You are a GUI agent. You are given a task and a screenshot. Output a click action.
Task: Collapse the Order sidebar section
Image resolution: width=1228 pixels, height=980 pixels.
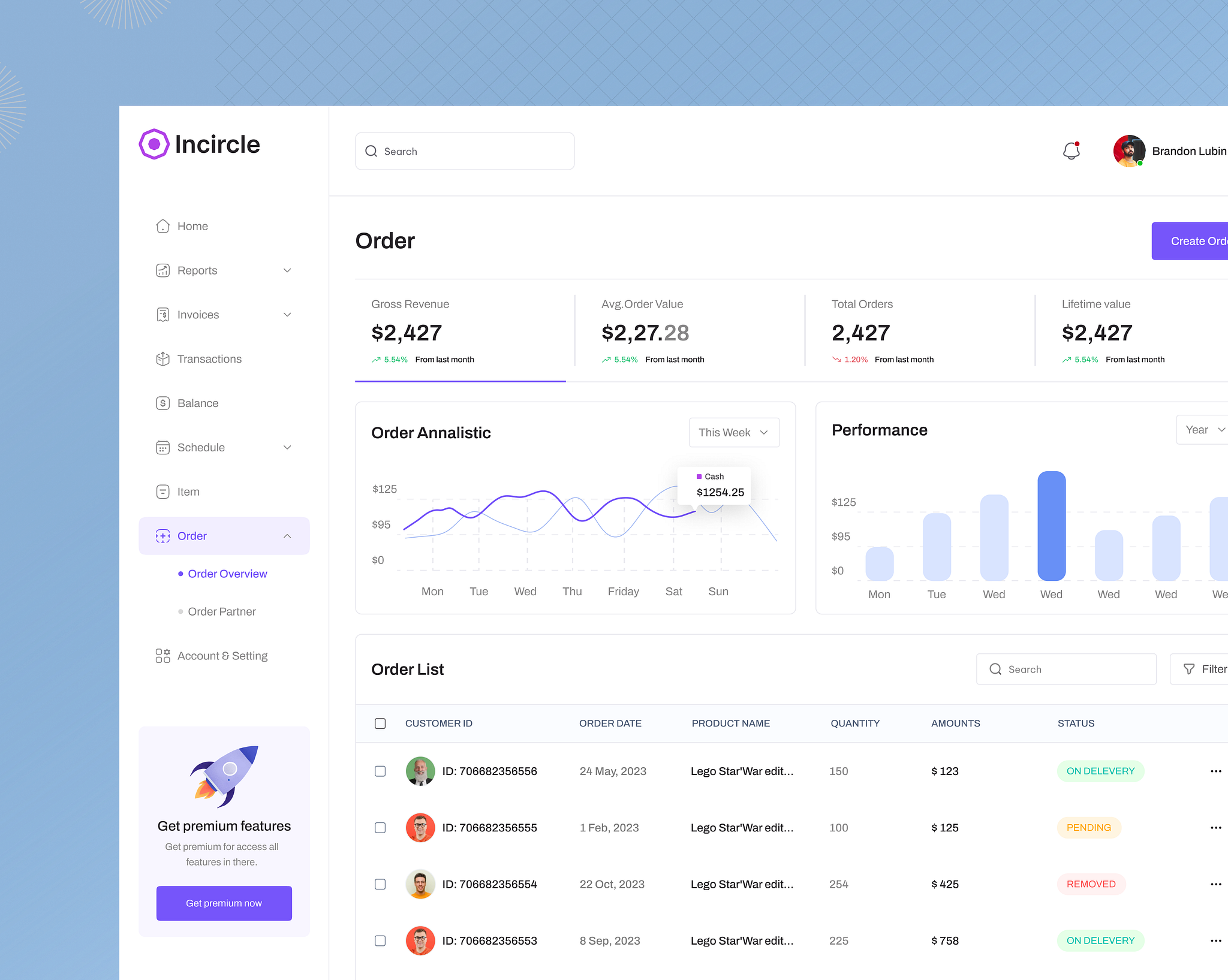tap(287, 535)
